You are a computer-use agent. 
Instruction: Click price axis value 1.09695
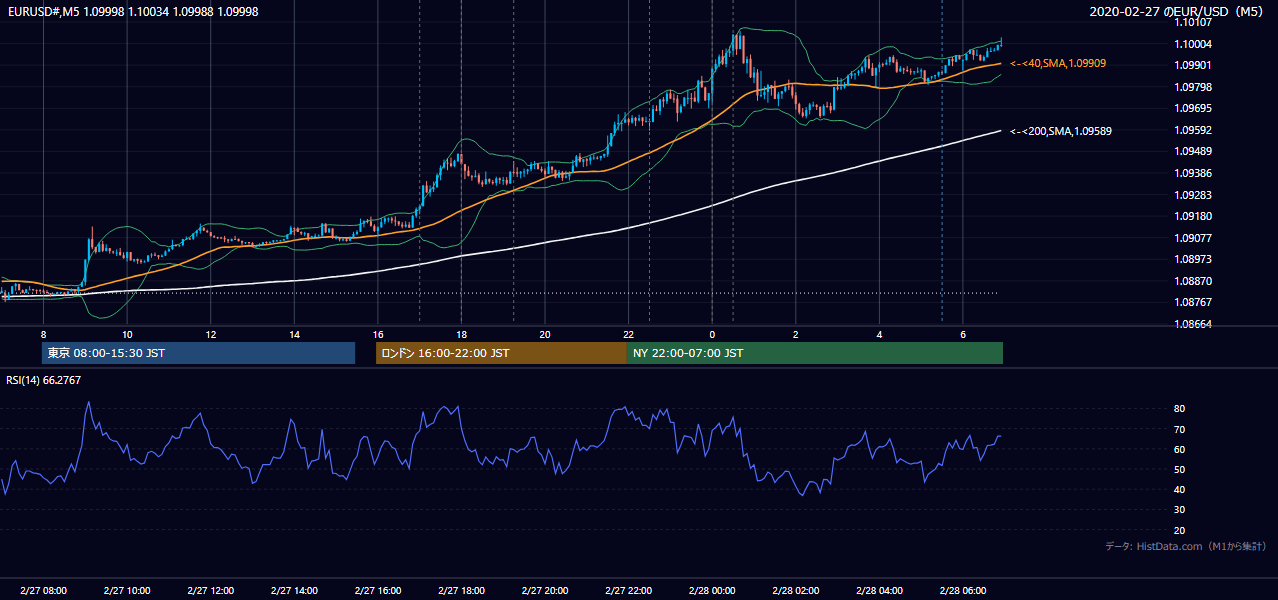pos(1194,108)
